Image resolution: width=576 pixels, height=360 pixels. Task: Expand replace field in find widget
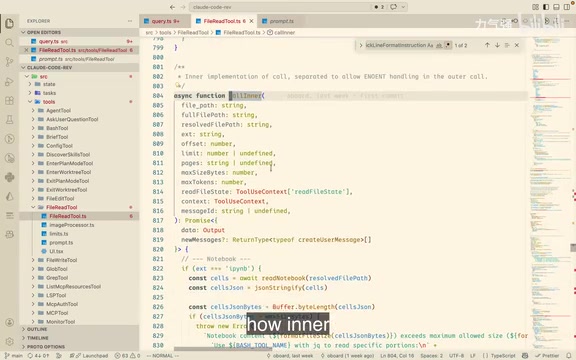(x=361, y=45)
